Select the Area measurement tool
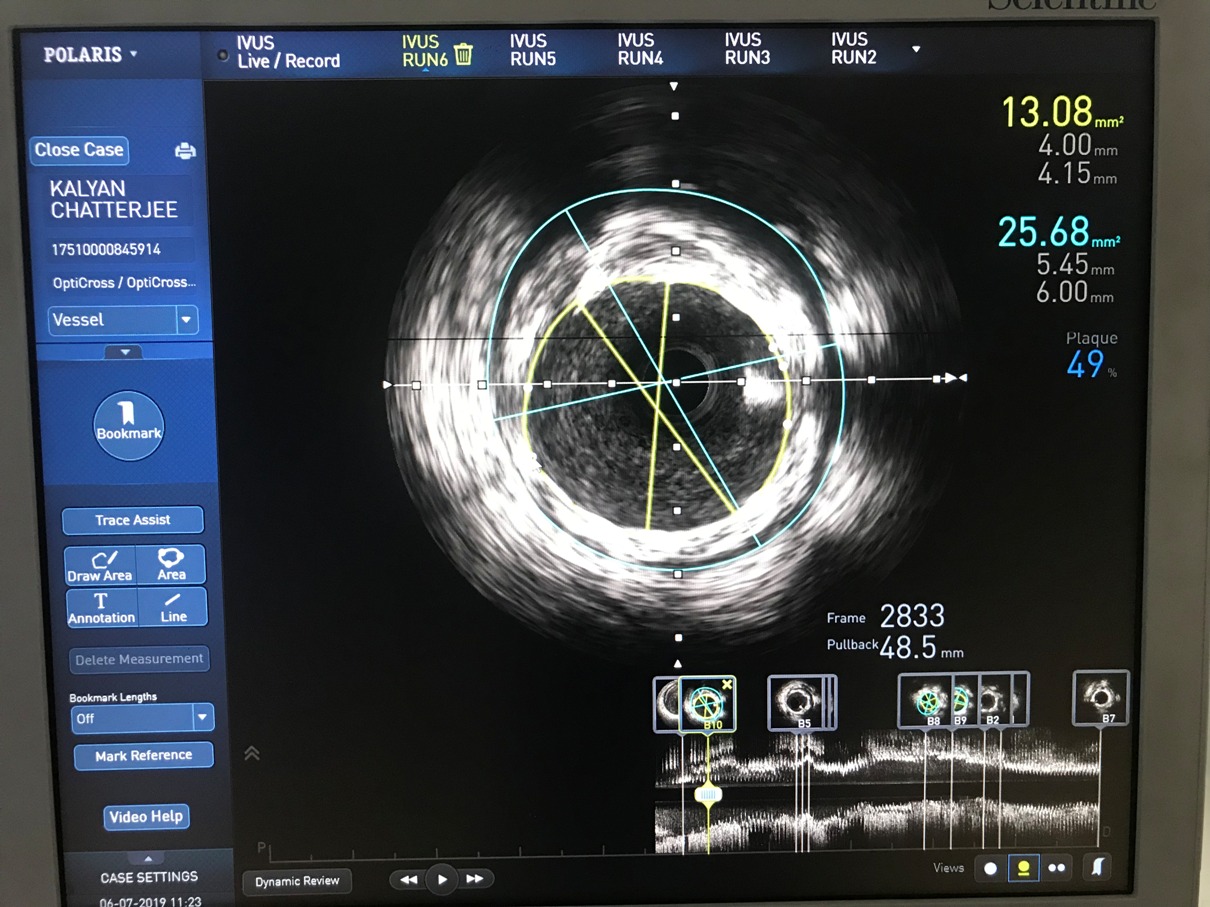 click(x=171, y=565)
